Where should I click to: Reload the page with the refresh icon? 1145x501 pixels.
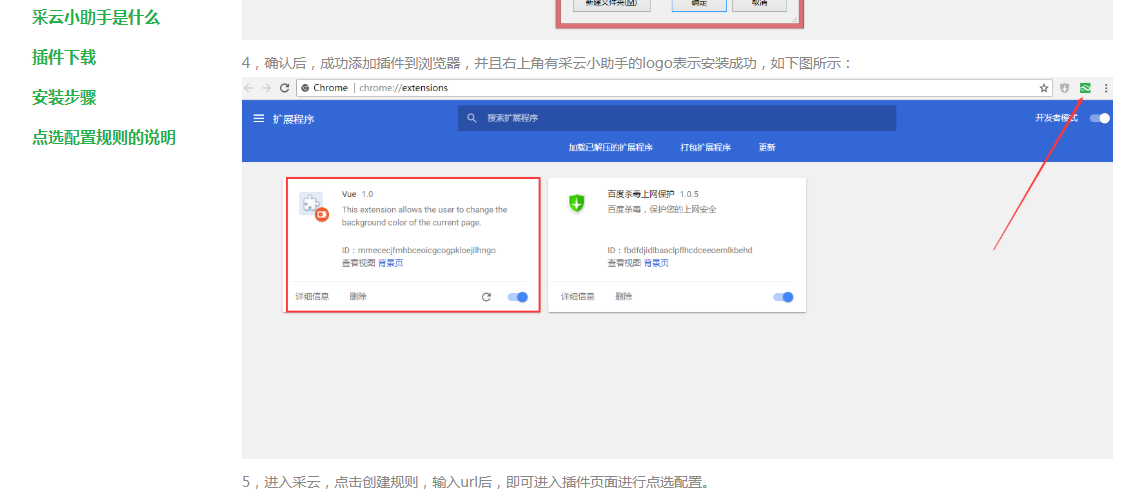coord(285,88)
